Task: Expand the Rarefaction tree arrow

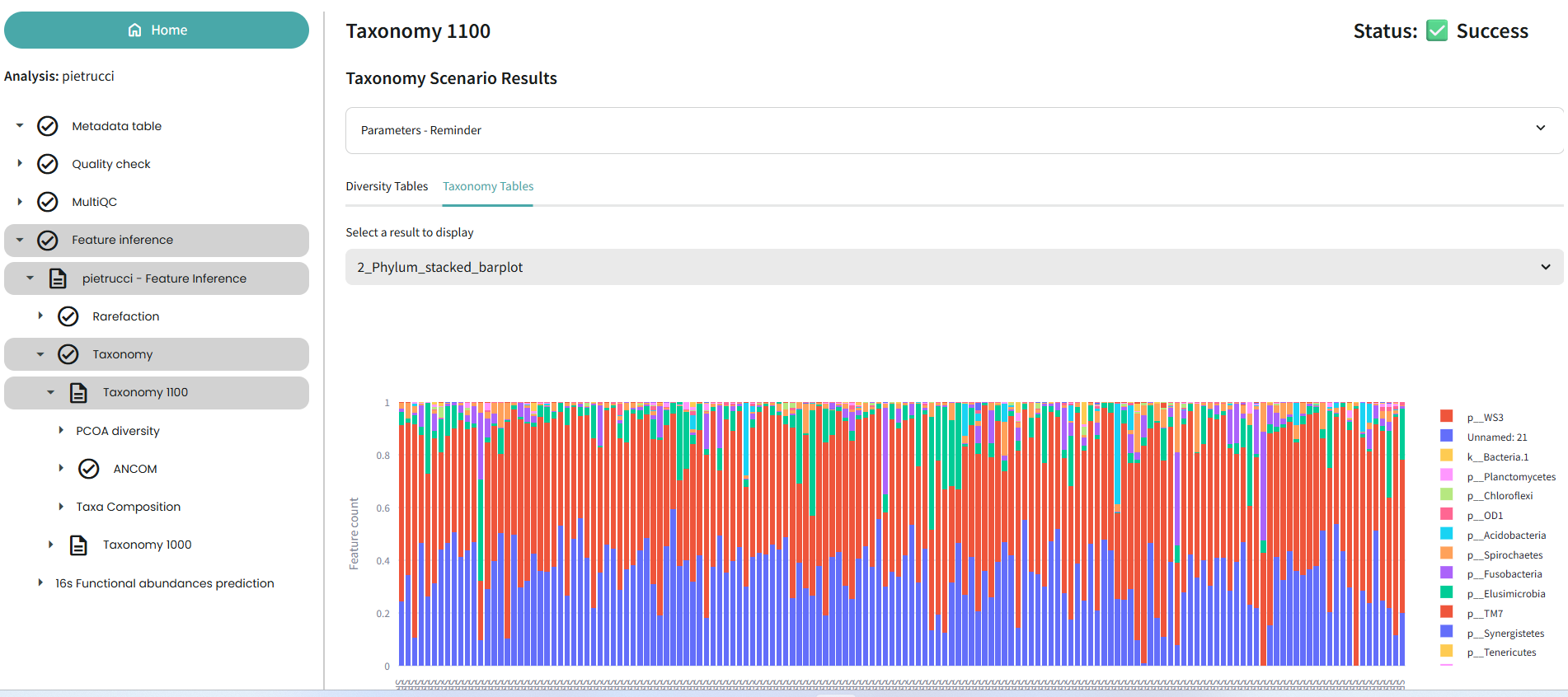Action: pos(40,316)
